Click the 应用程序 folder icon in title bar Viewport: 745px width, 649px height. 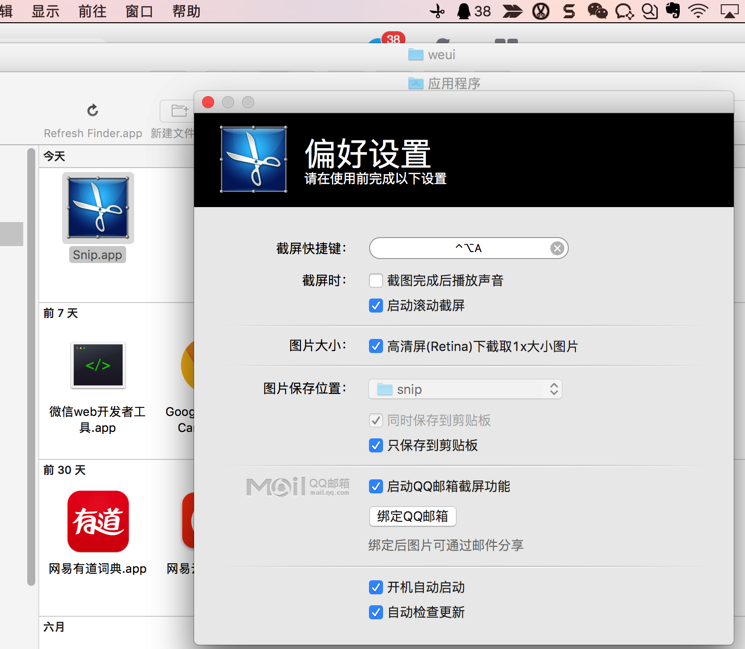[415, 84]
